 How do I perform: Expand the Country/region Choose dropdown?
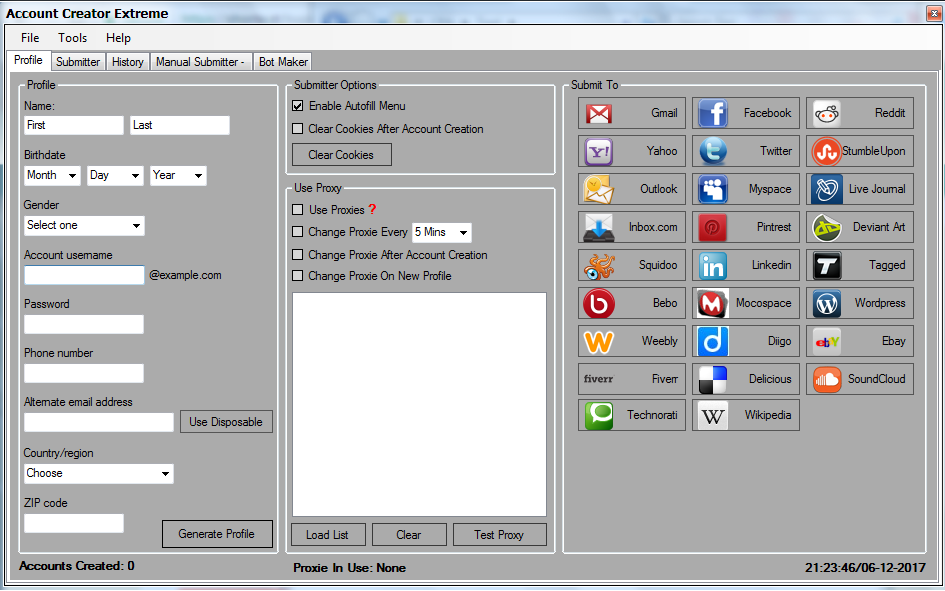tap(99, 474)
